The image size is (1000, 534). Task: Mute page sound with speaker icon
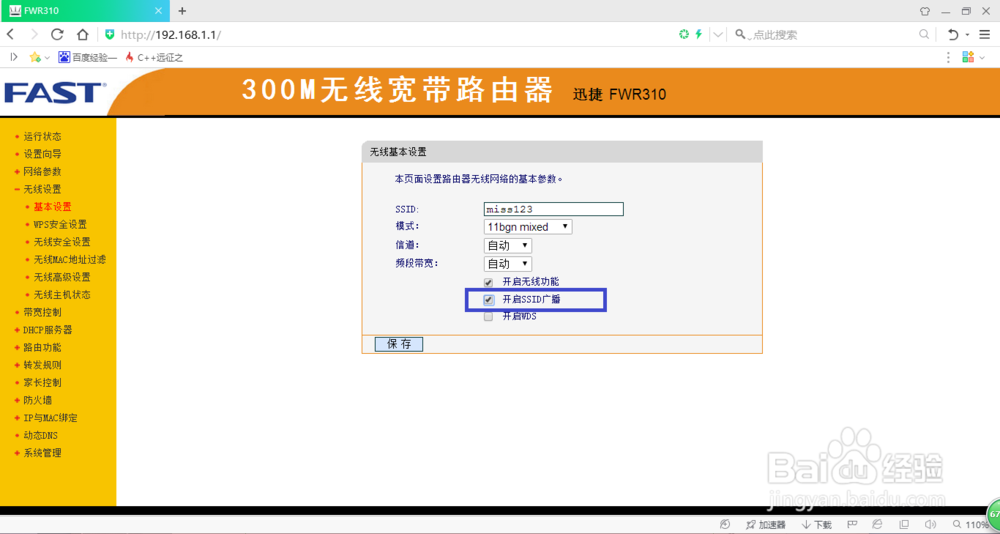click(931, 524)
